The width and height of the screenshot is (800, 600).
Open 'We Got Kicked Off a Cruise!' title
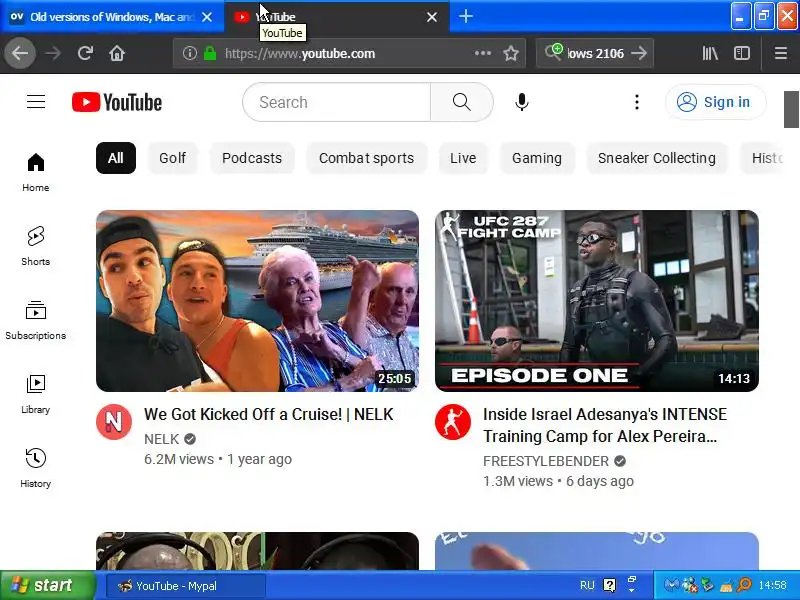click(268, 414)
